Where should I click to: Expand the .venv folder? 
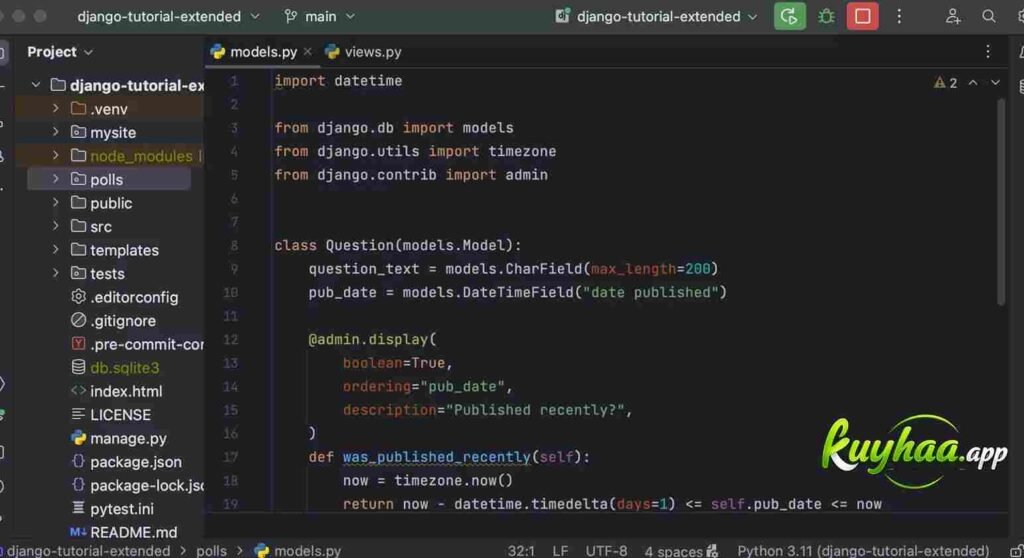click(x=56, y=108)
